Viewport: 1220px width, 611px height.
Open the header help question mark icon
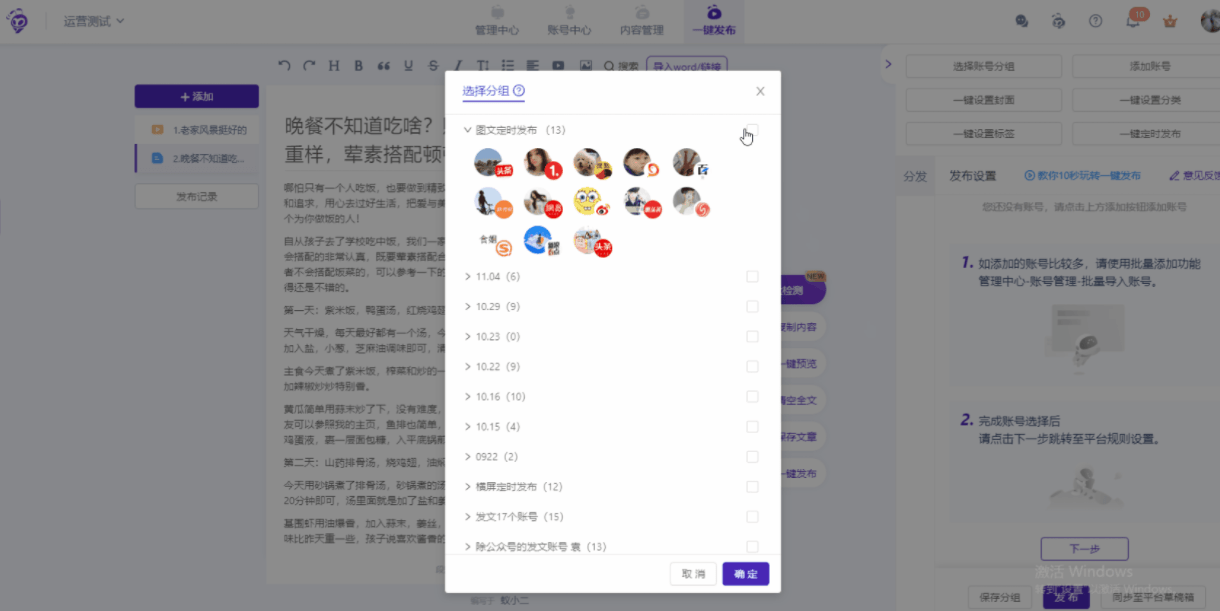1096,20
